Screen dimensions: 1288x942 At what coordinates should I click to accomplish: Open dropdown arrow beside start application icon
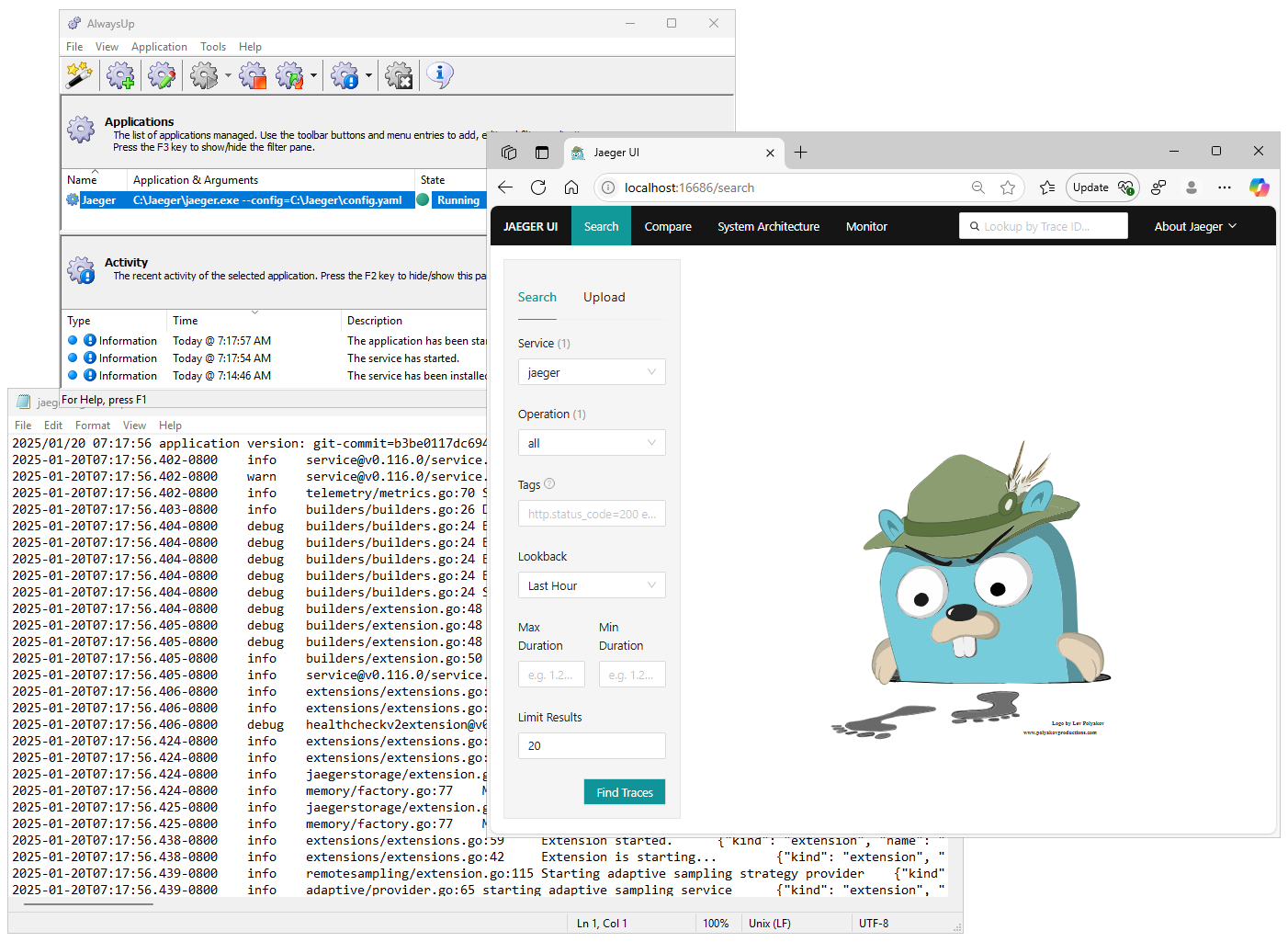pos(228,76)
